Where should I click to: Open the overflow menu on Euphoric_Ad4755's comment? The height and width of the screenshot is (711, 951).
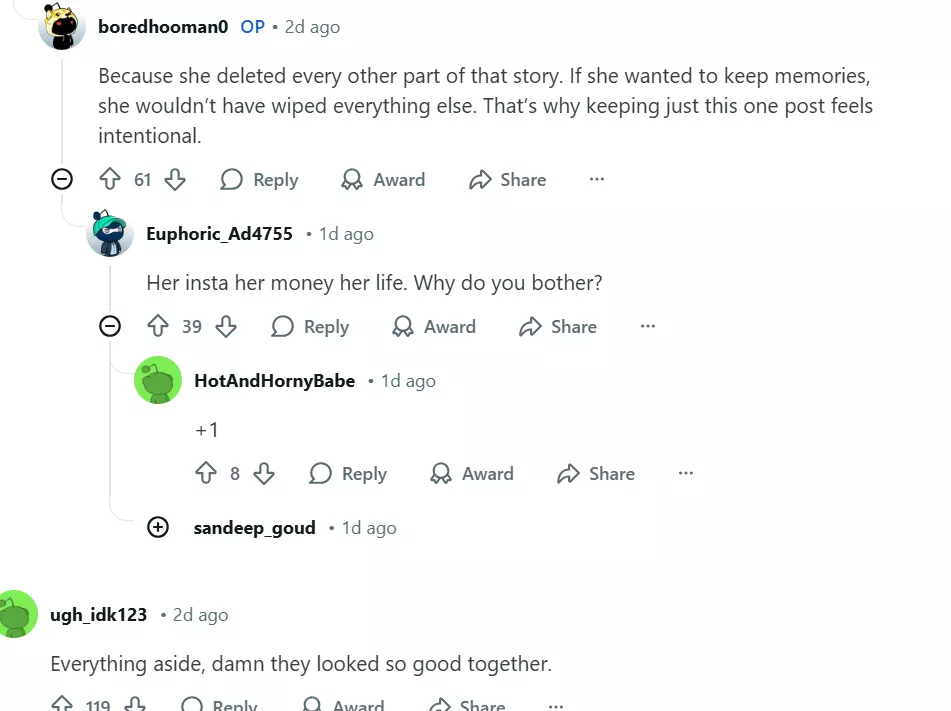[648, 327]
